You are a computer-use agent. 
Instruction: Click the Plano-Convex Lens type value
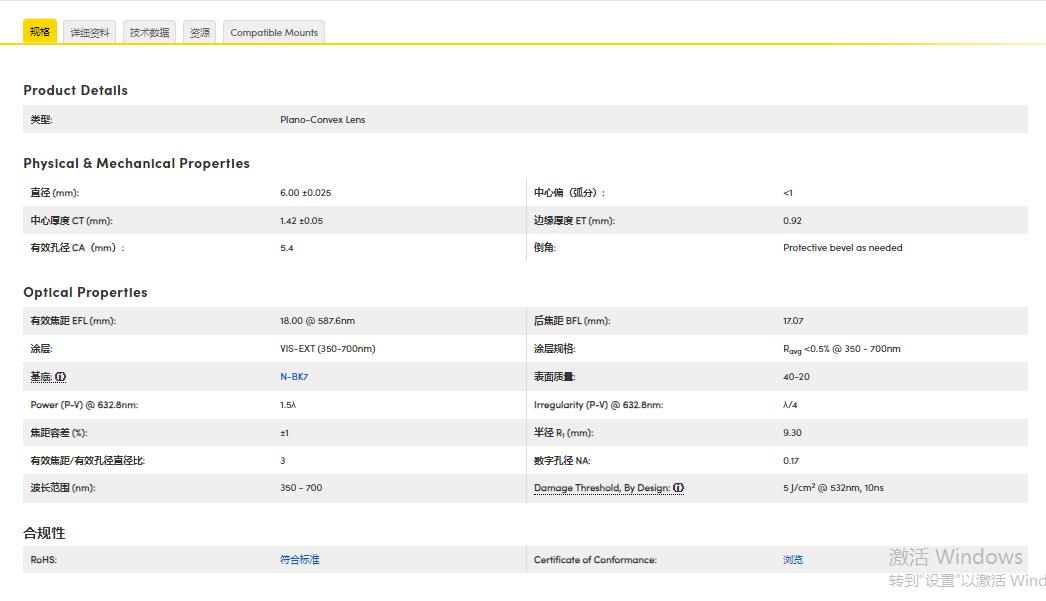coord(322,120)
